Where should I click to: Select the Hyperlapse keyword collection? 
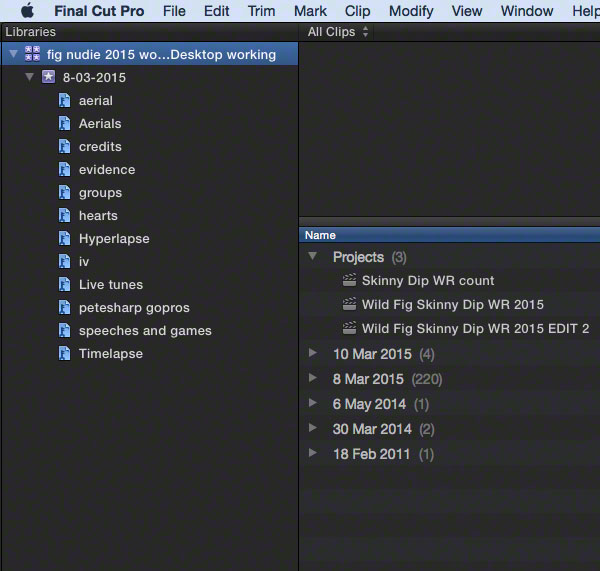tap(114, 239)
